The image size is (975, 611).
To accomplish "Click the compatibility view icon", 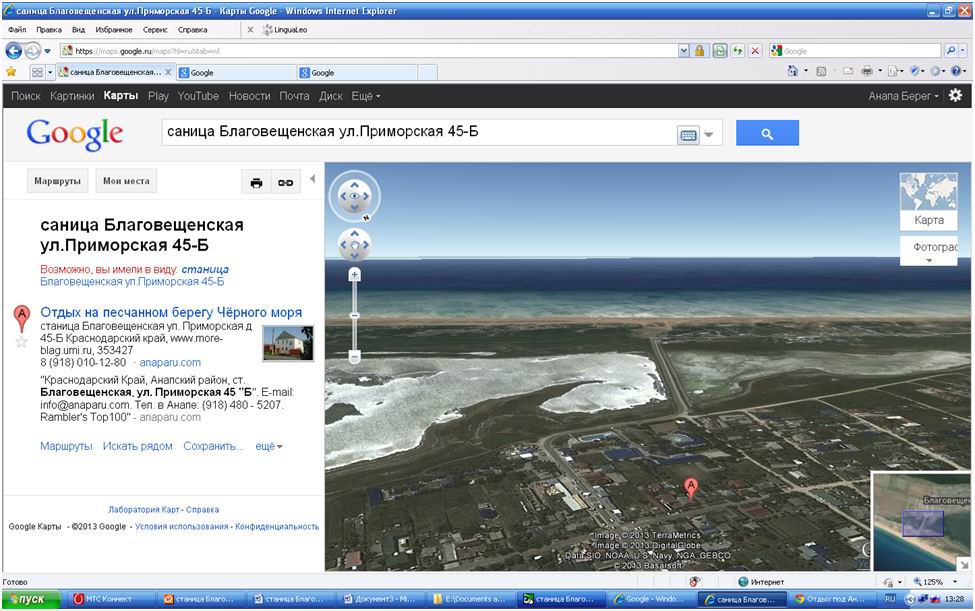I will click(x=719, y=51).
